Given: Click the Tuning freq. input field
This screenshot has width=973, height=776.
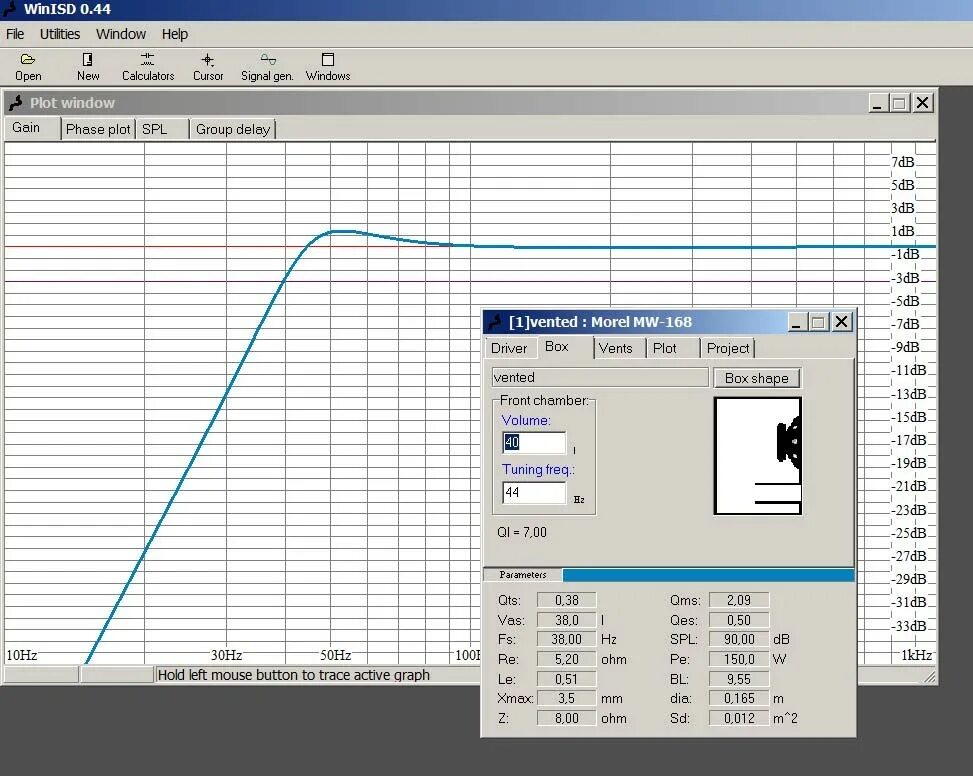Looking at the screenshot, I should click(x=534, y=493).
